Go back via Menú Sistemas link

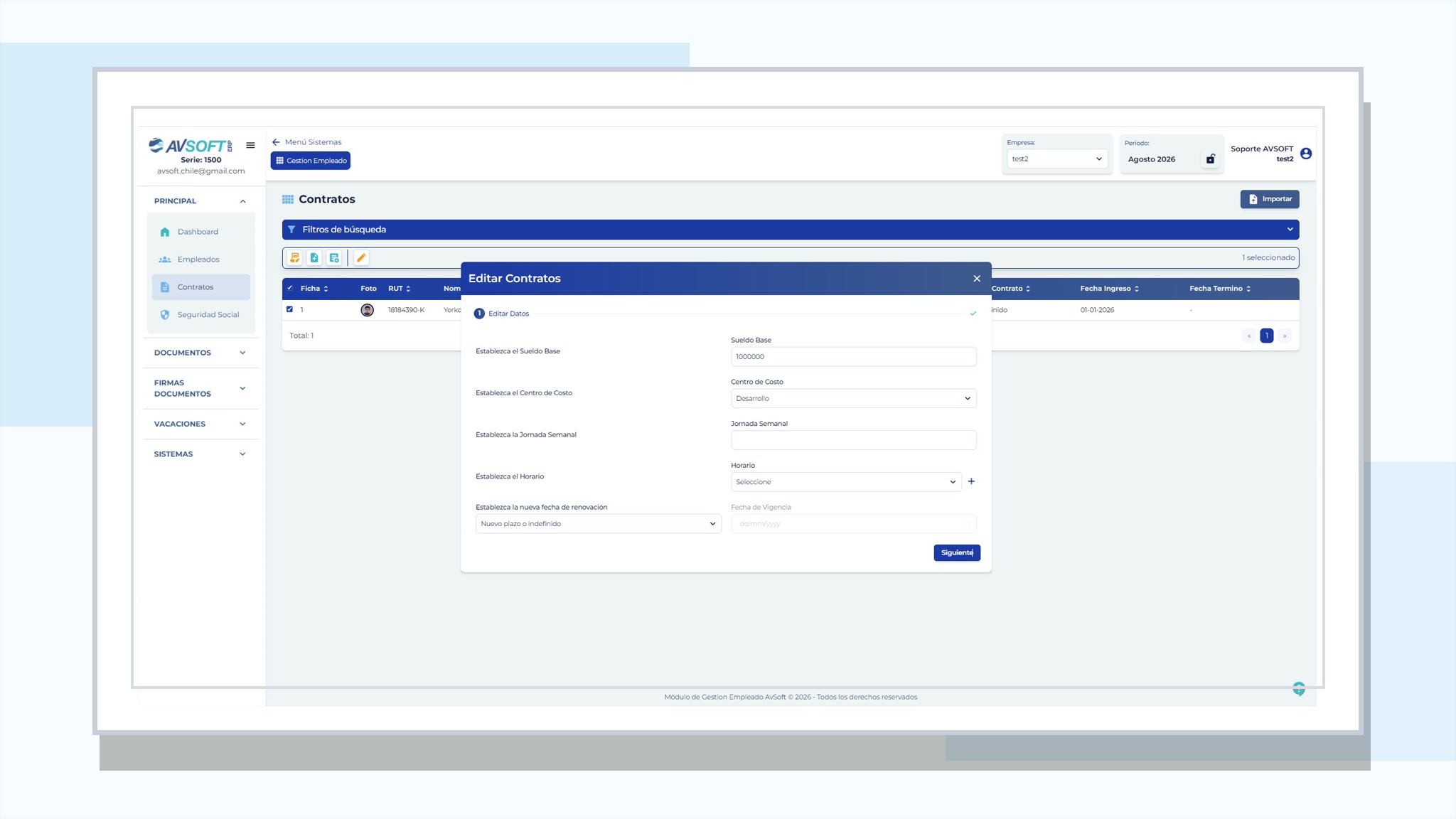coord(313,142)
